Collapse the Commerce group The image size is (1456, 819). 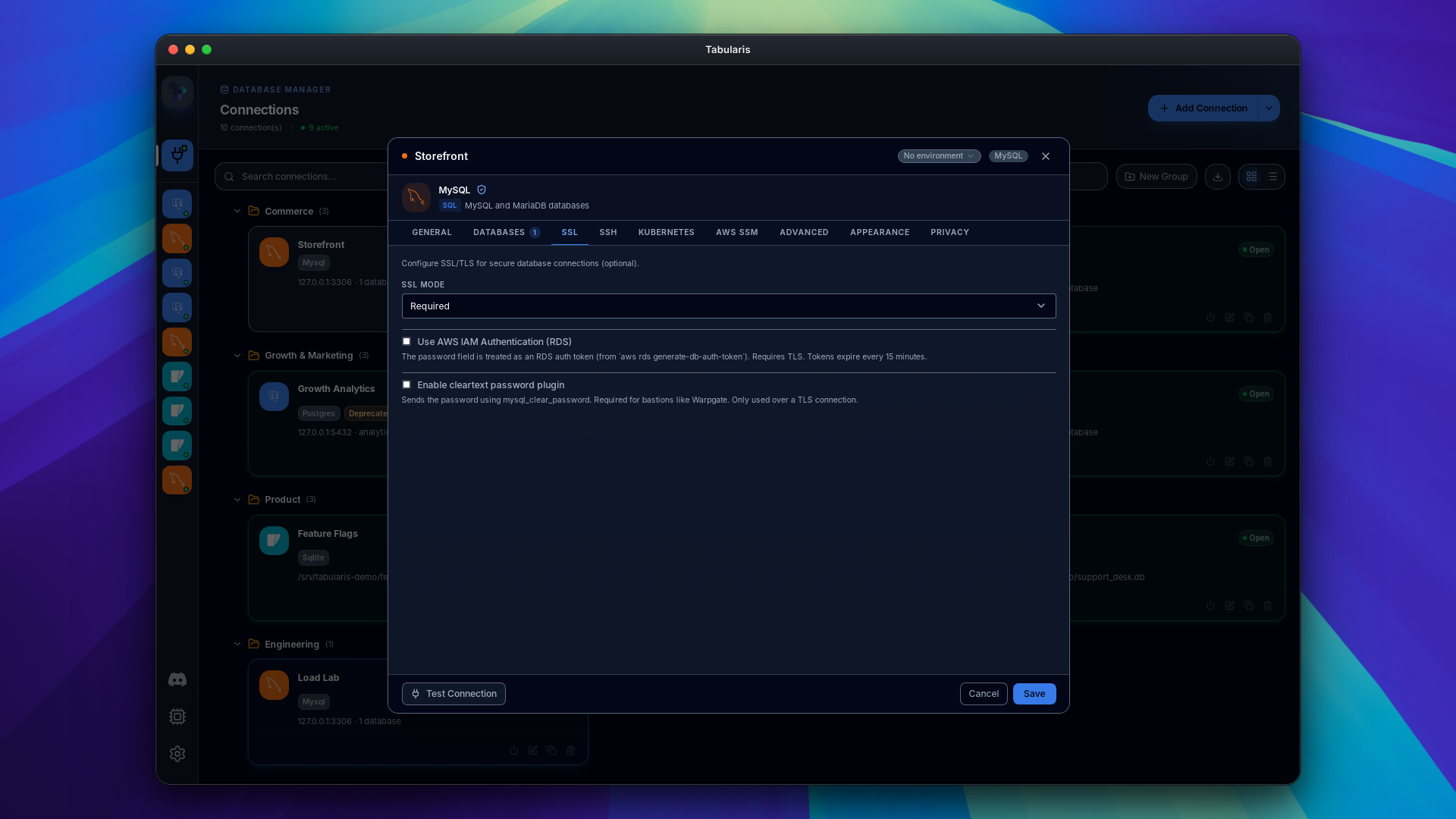(x=237, y=212)
